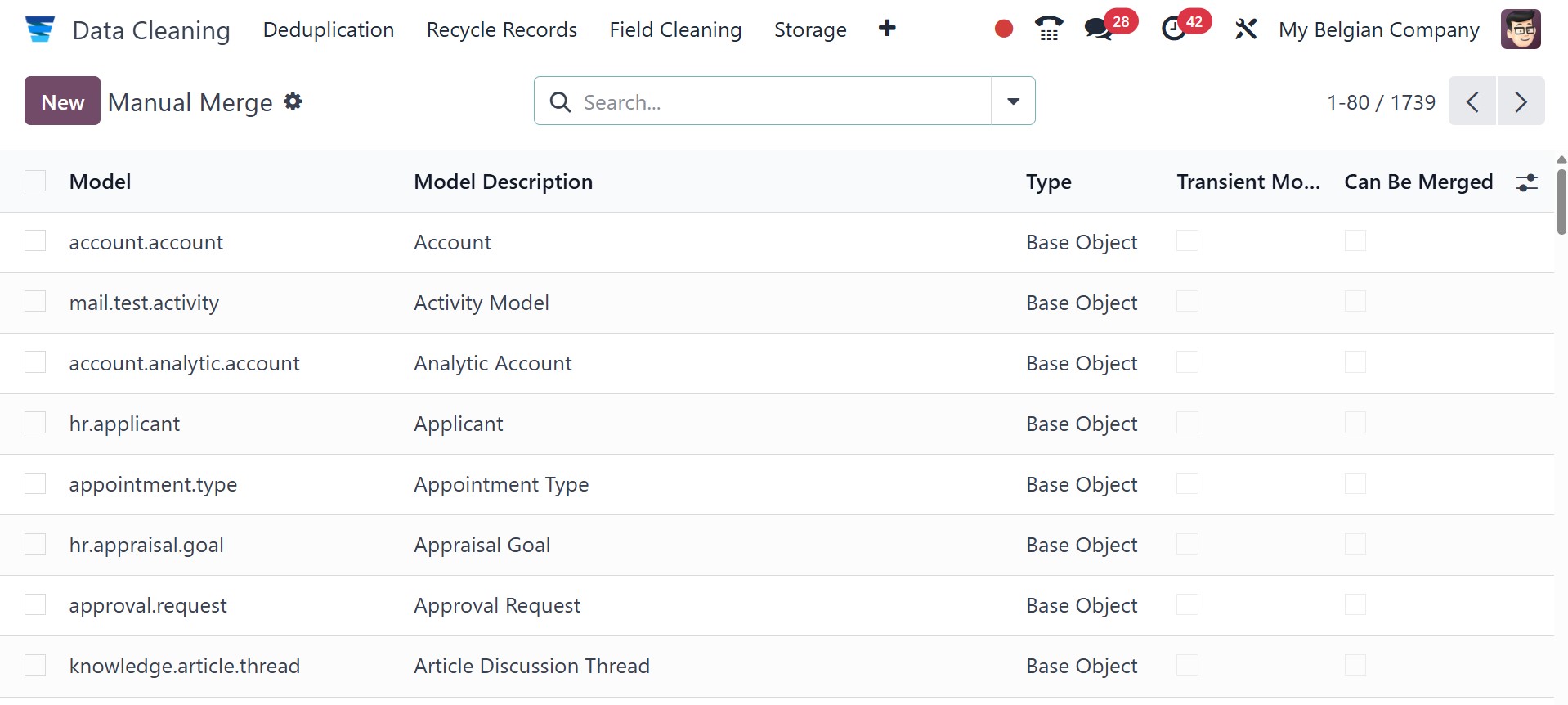
Task: Click the Data Cleaning app logo icon
Action: [39, 29]
